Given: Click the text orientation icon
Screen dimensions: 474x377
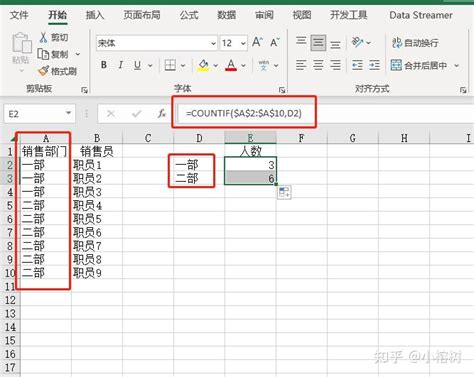Looking at the screenshot, I should tap(357, 42).
